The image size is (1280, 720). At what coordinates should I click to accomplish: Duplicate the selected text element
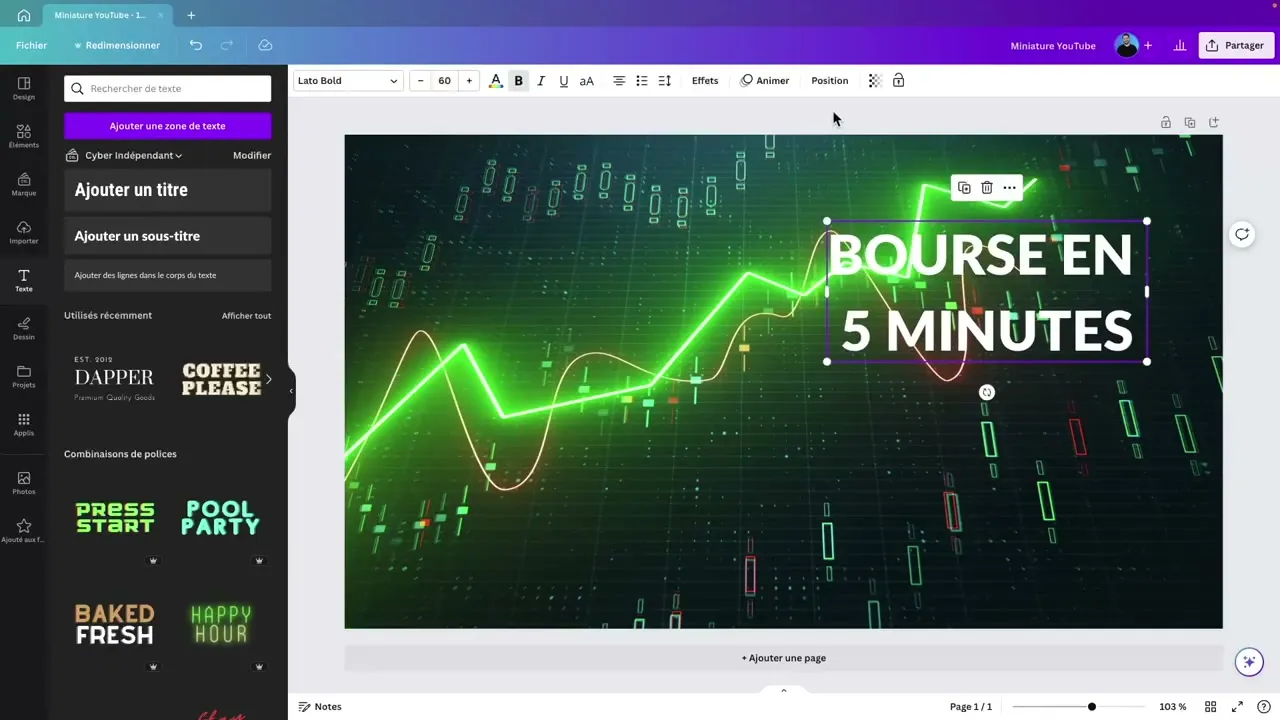click(963, 187)
